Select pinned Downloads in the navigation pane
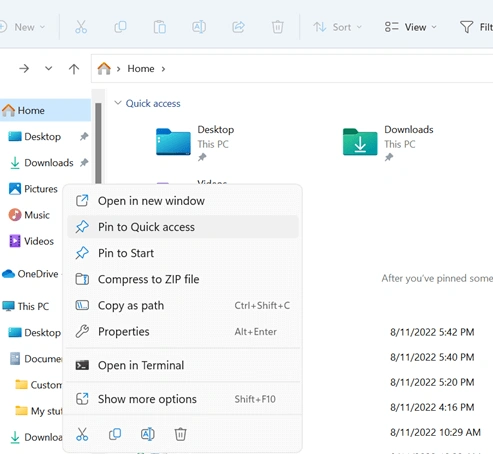Screen dimensions: 493x454 pos(45,163)
